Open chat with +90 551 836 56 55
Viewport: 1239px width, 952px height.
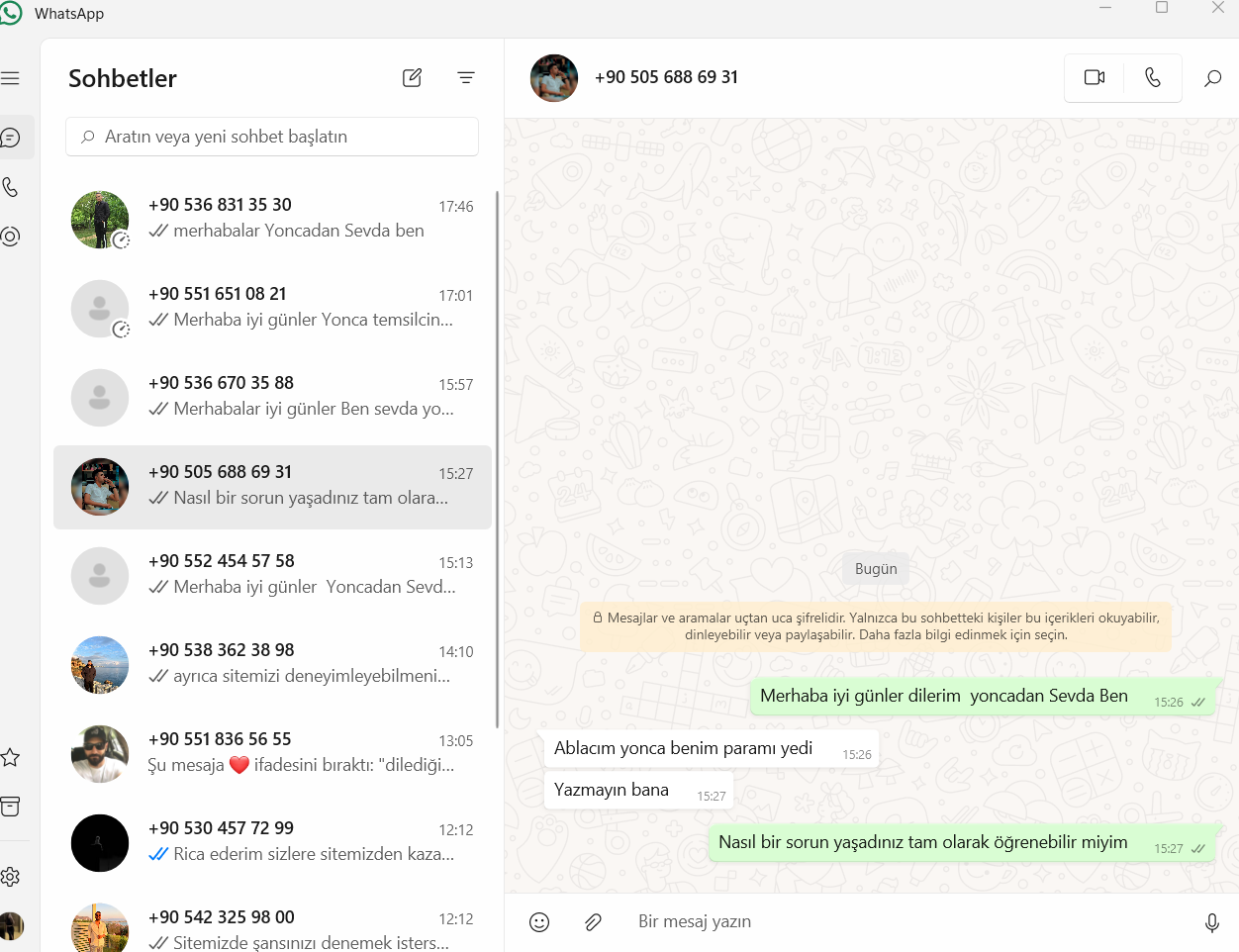click(x=272, y=754)
